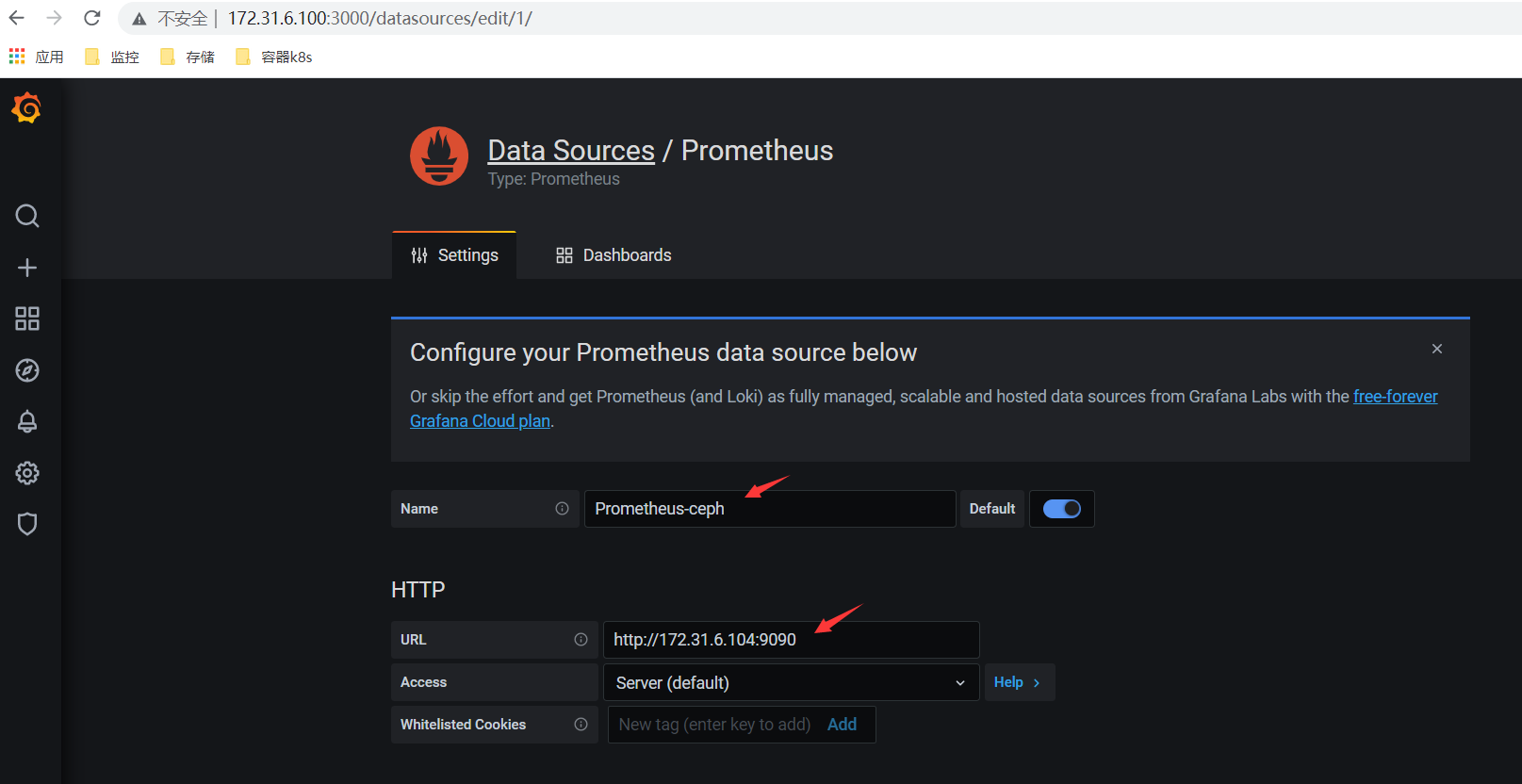Image resolution: width=1522 pixels, height=784 pixels.
Task: Switch to the Dashboards tab
Action: pos(614,255)
